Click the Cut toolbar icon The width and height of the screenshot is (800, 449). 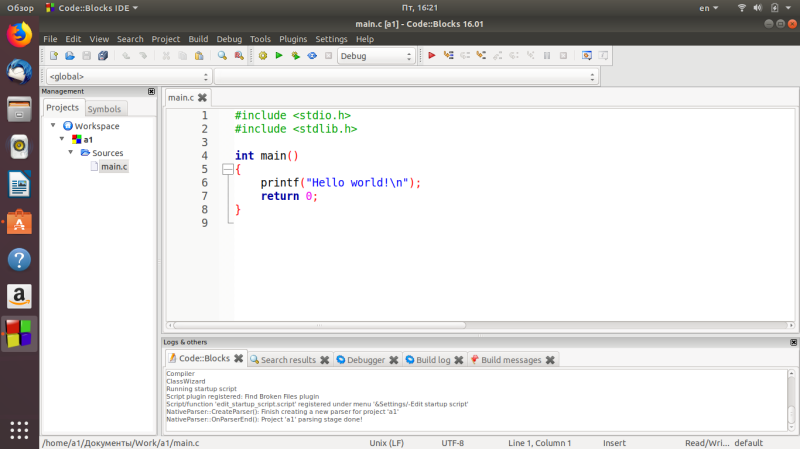click(x=166, y=56)
